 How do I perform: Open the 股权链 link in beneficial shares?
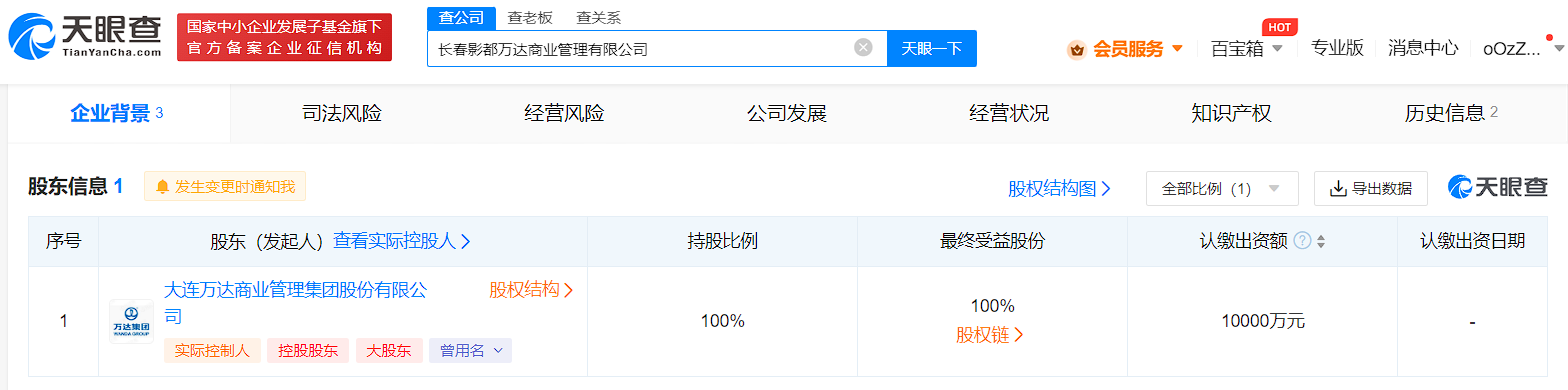[990, 335]
